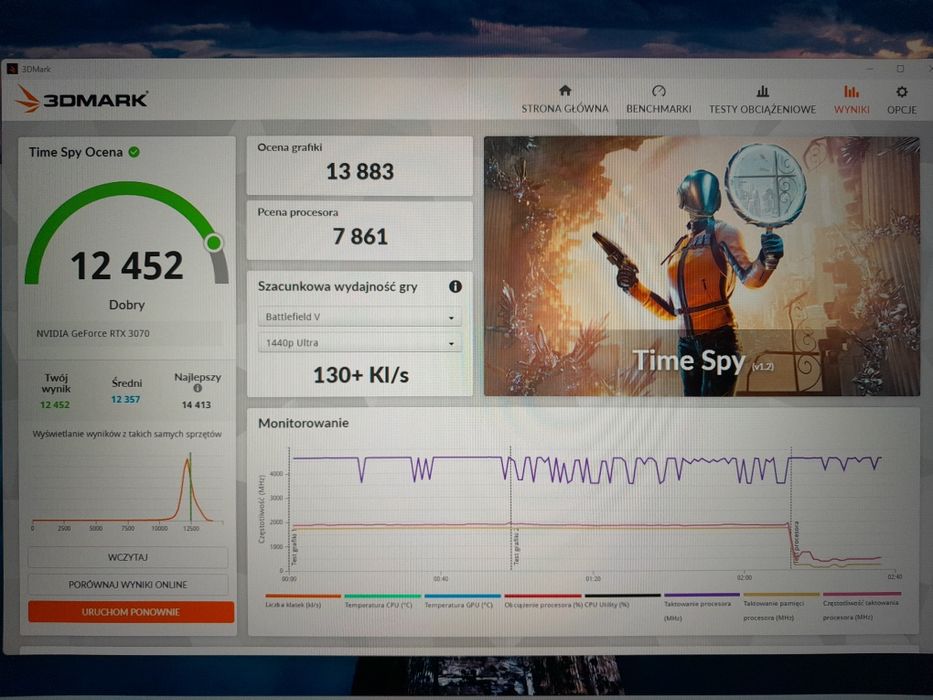
Task: Open the Testy Obciążeniowe tab
Action: tap(762, 99)
